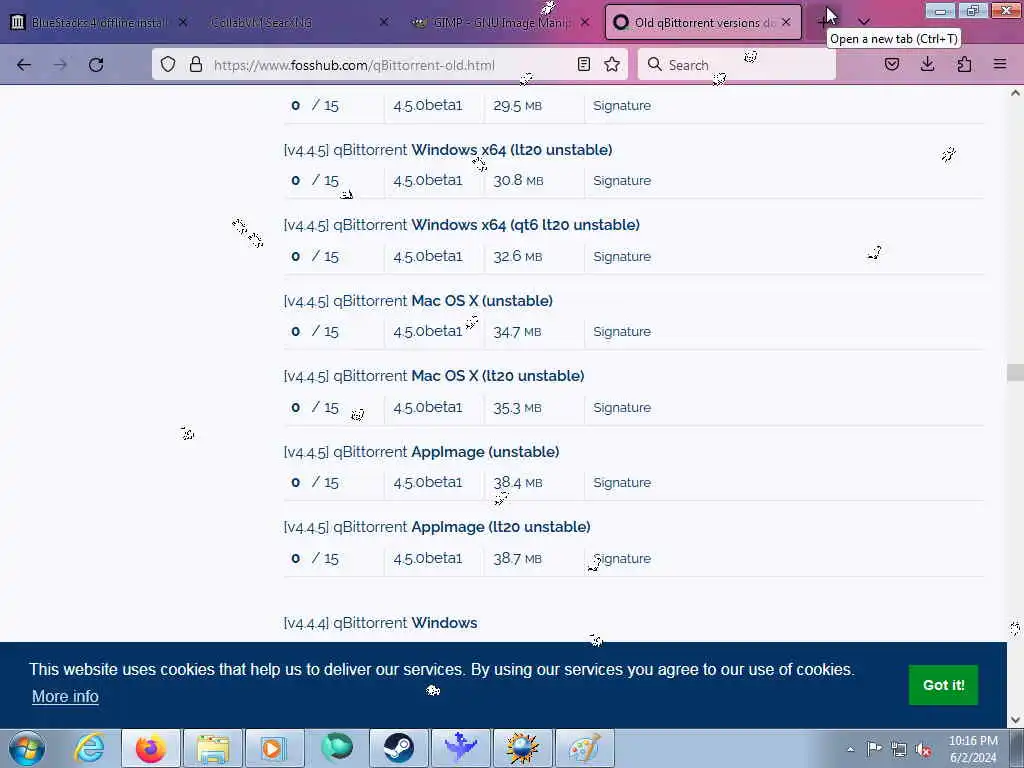Screen dimensions: 1024x768
Task: Open network status tray icon
Action: [899, 749]
